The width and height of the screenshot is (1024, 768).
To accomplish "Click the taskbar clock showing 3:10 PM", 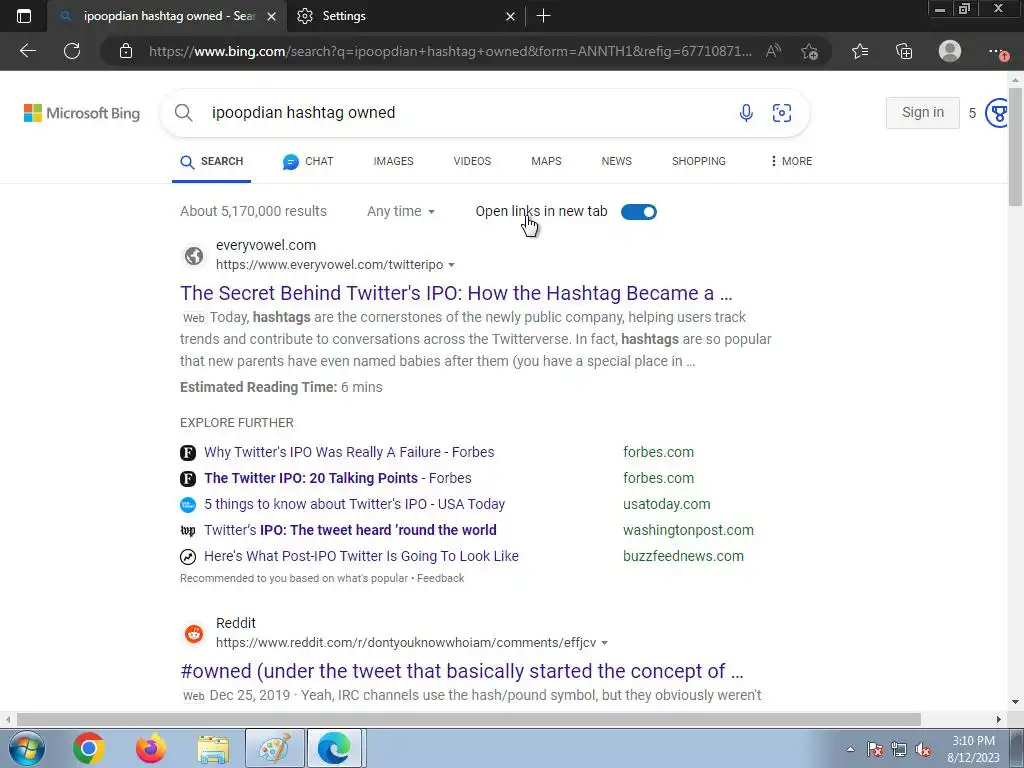I will click(973, 749).
